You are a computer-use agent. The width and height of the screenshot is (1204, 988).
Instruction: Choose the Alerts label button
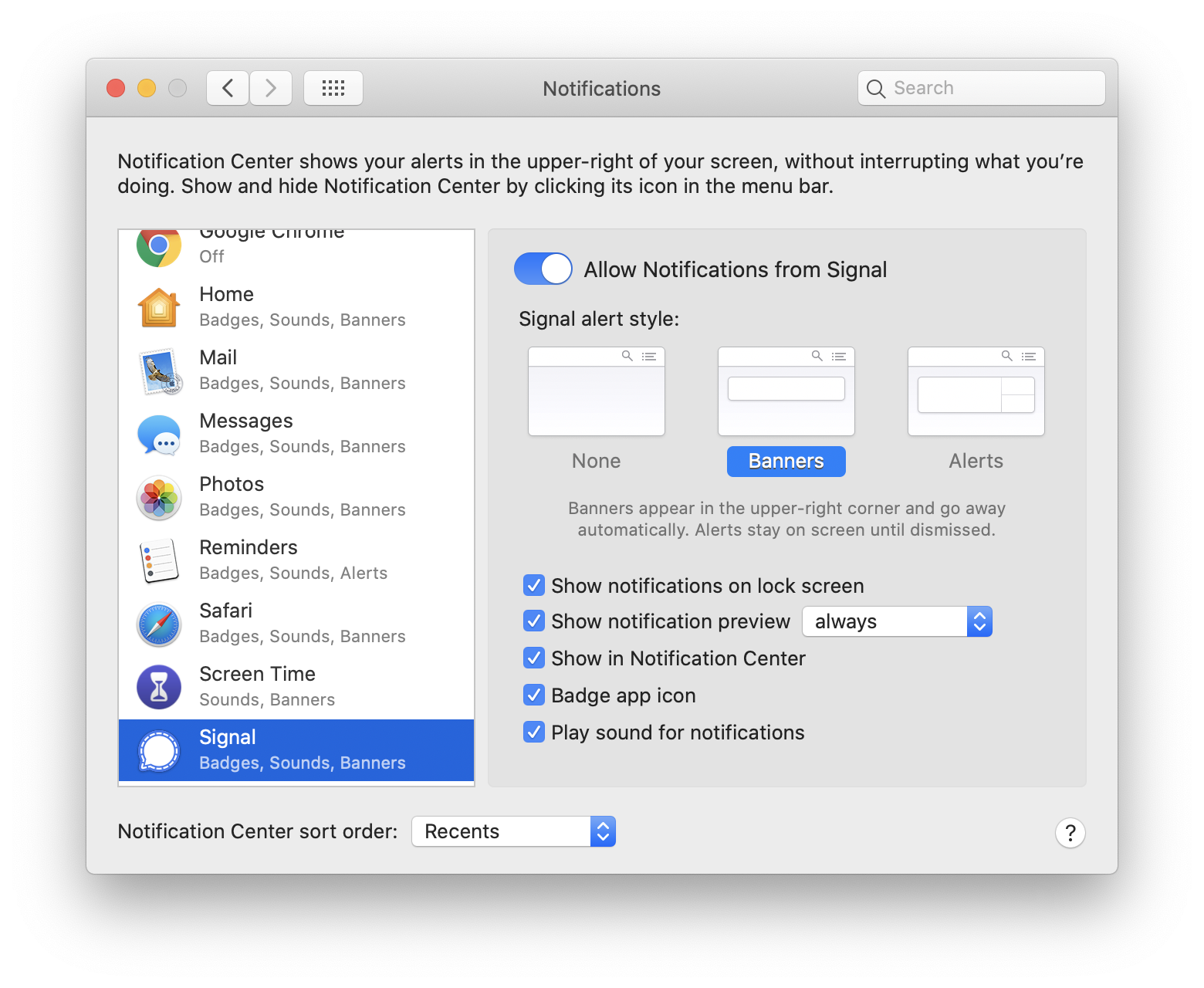click(x=976, y=461)
